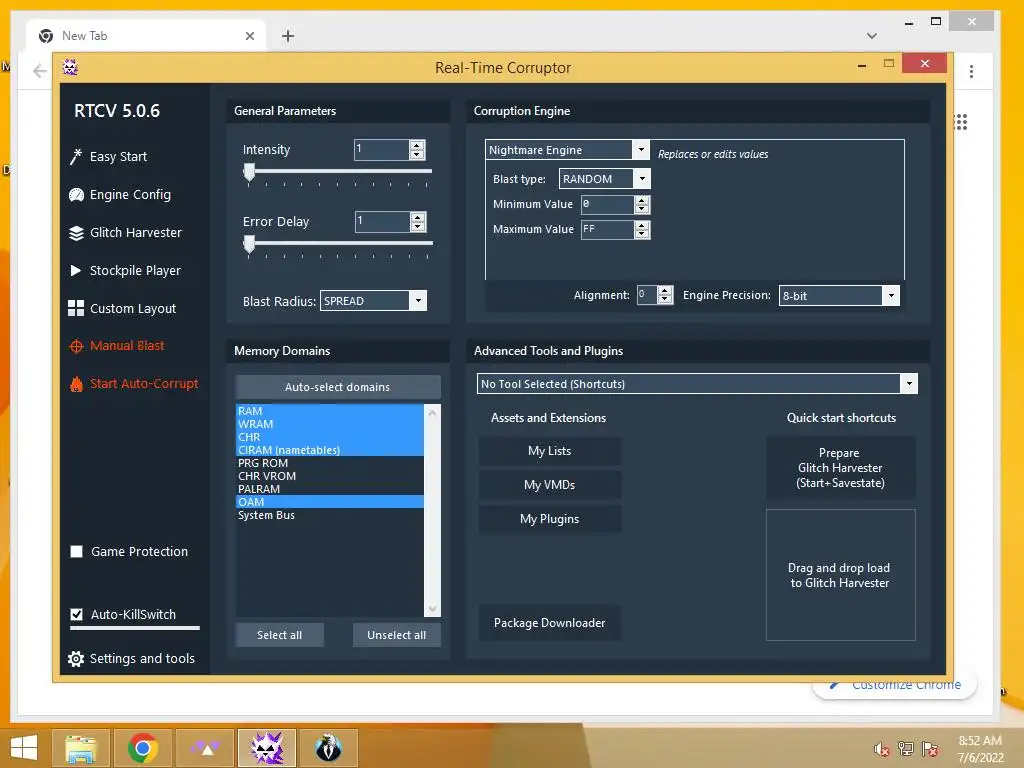Uncheck the Auto-KillSwitch checkbox
The image size is (1024, 768).
click(76, 615)
